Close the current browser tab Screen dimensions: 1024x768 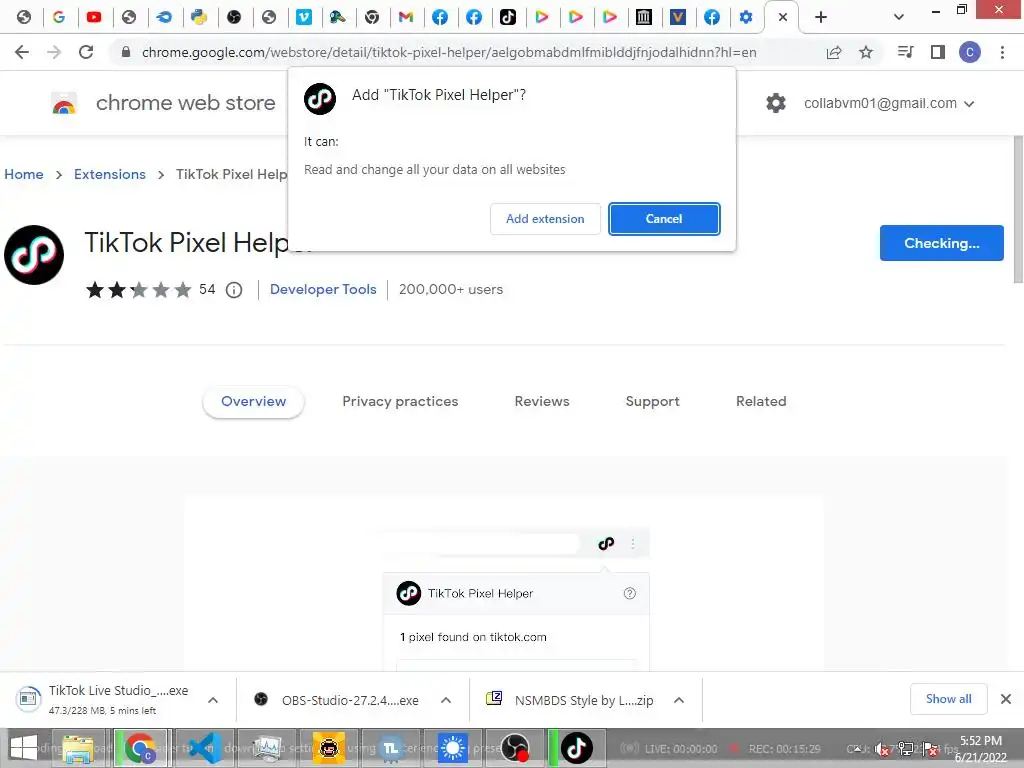click(x=782, y=17)
